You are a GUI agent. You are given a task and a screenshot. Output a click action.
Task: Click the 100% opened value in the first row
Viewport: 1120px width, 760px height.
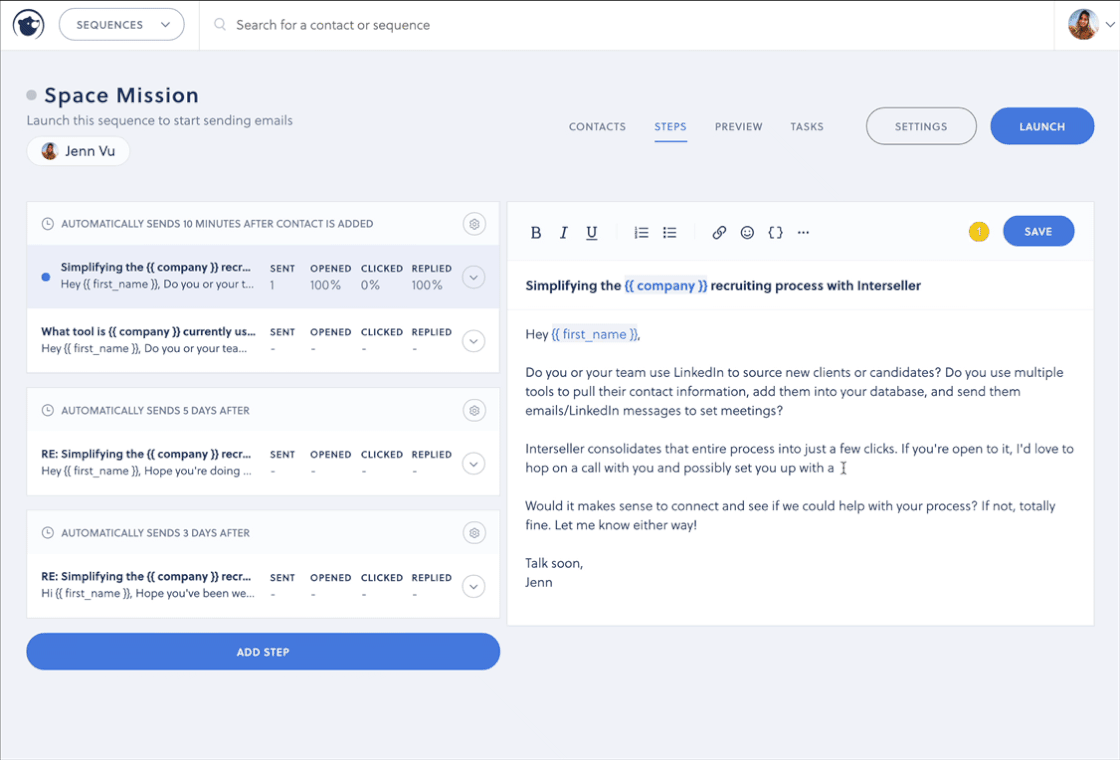325,285
